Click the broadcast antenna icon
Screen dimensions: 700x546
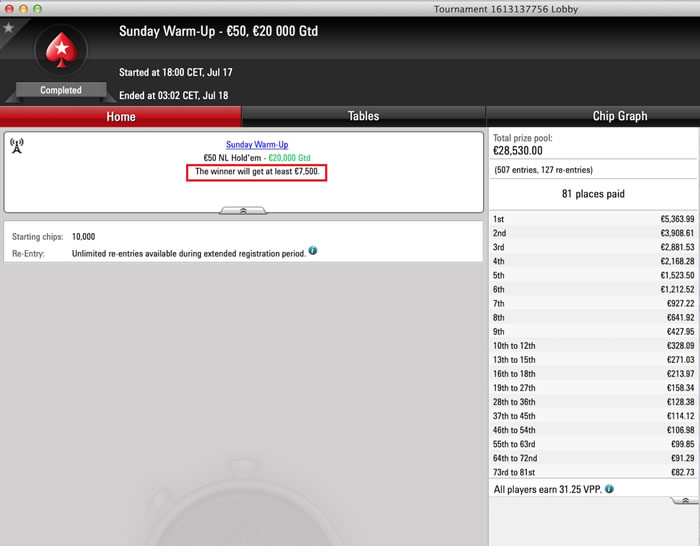click(17, 144)
